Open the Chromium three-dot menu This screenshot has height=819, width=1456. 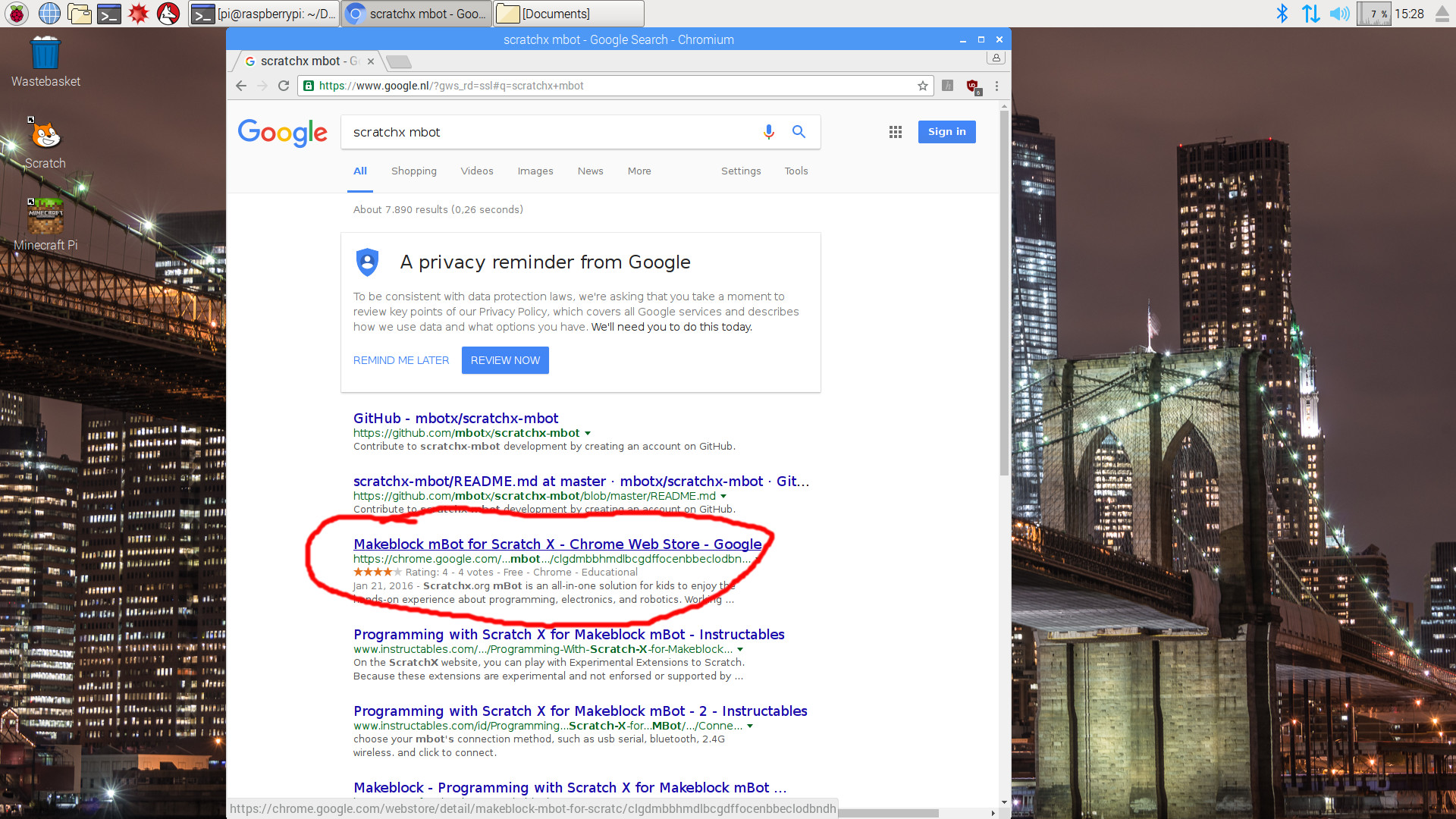[996, 86]
